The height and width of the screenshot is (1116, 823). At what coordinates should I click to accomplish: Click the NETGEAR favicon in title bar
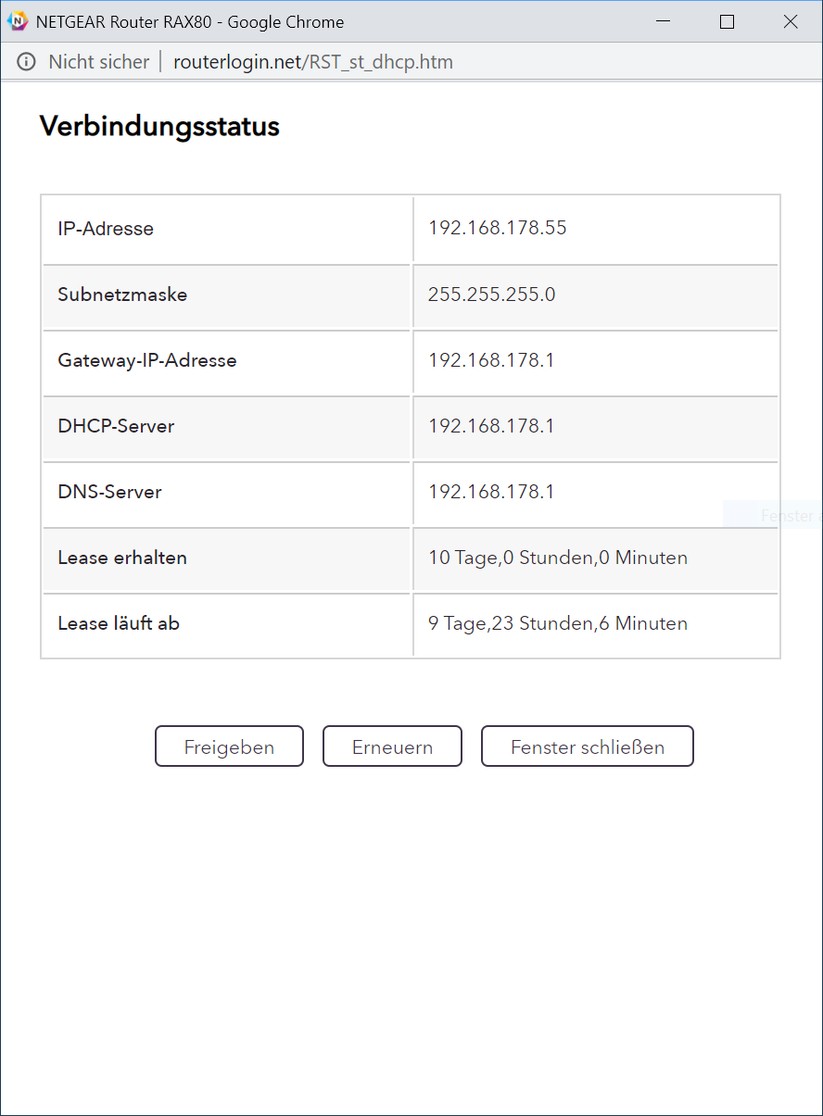[x=18, y=21]
